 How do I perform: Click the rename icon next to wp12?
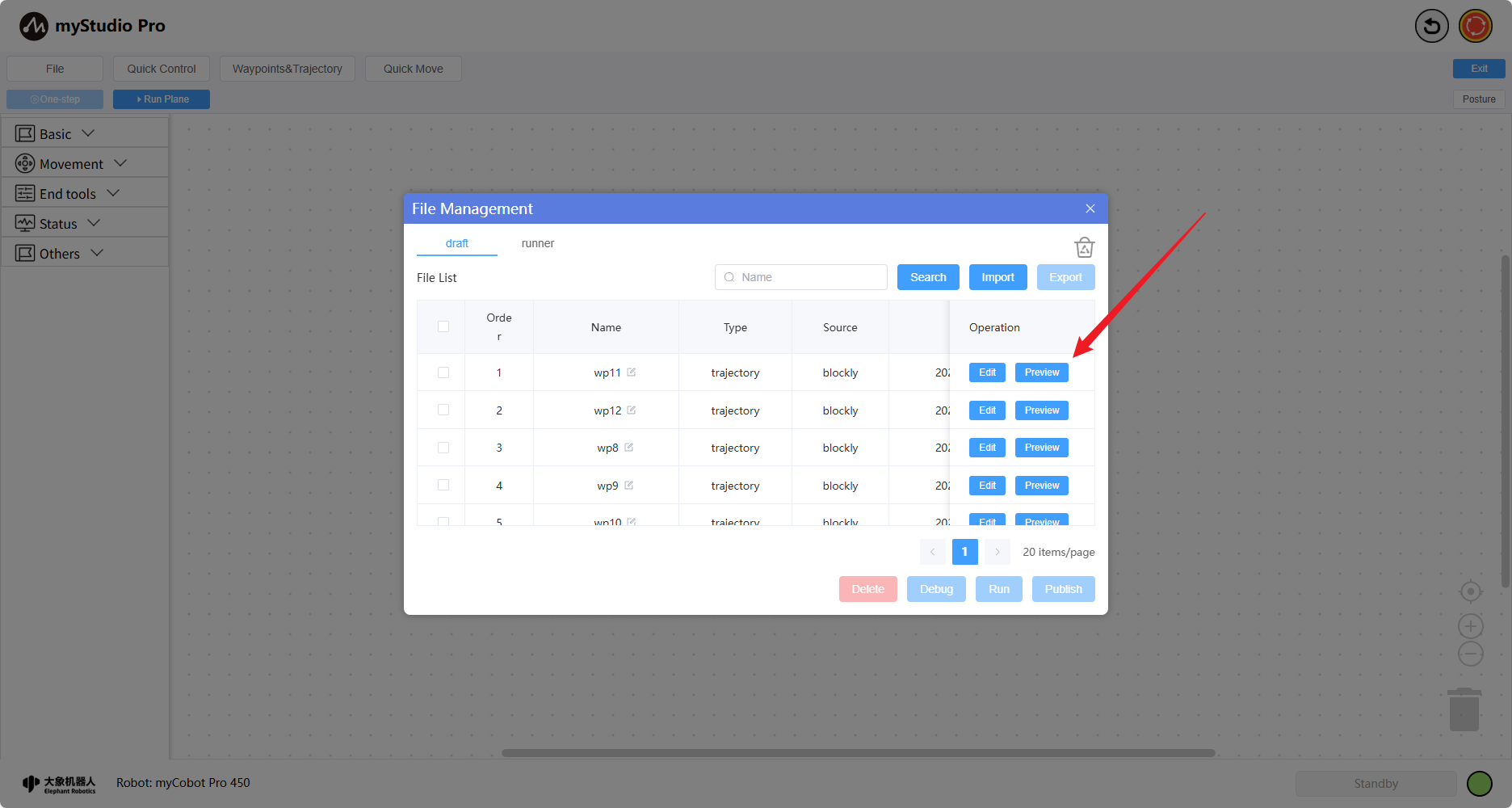[x=632, y=410]
